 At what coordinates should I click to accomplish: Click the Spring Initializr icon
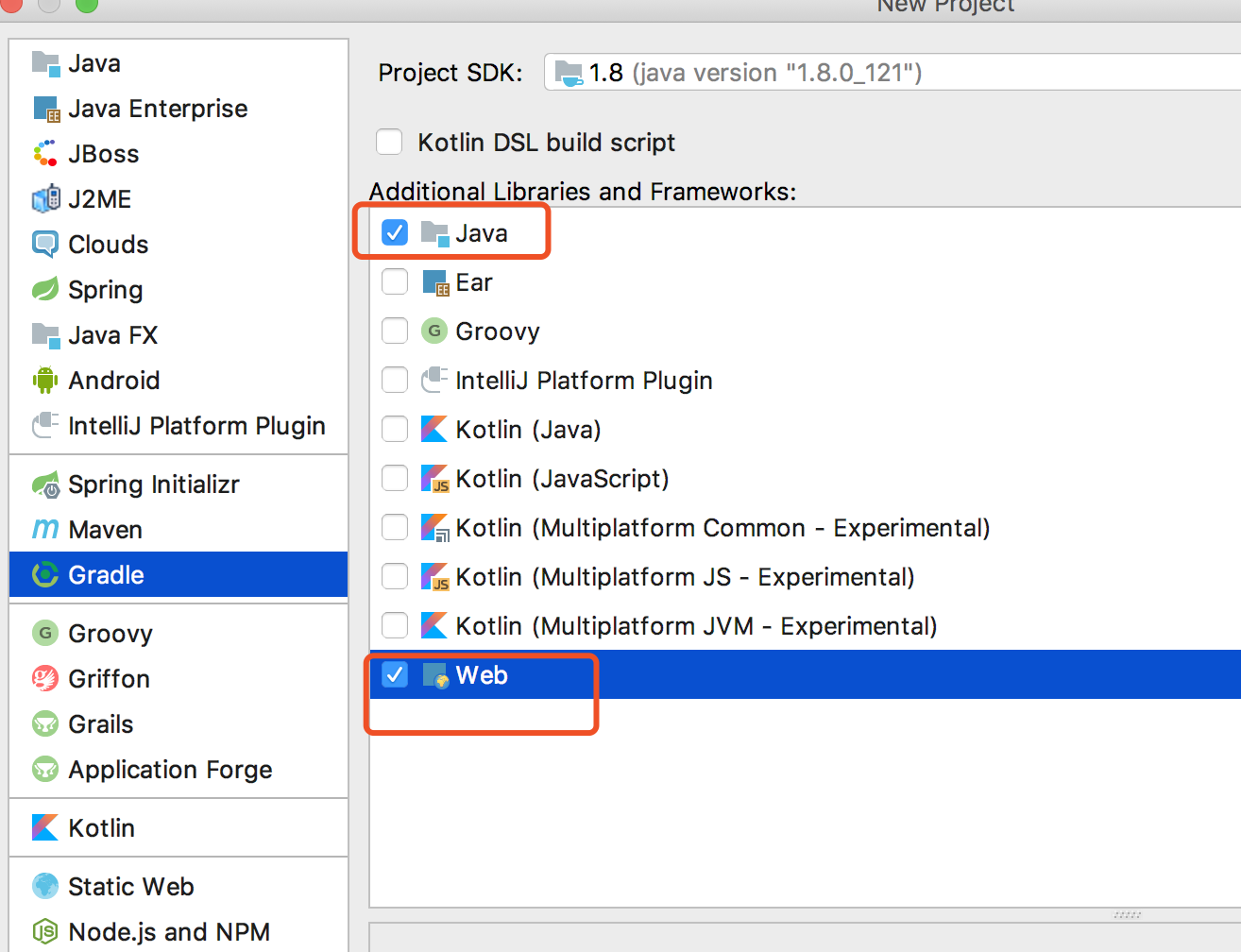tap(45, 484)
